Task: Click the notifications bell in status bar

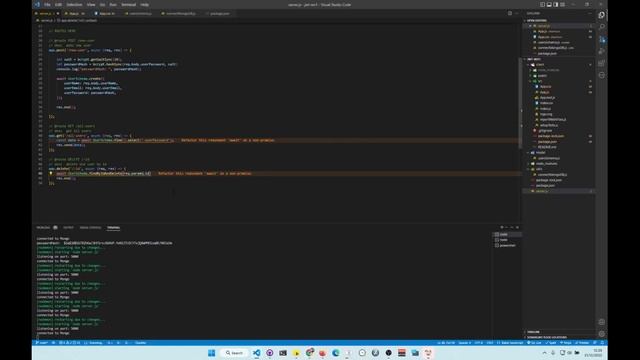Action: point(602,343)
